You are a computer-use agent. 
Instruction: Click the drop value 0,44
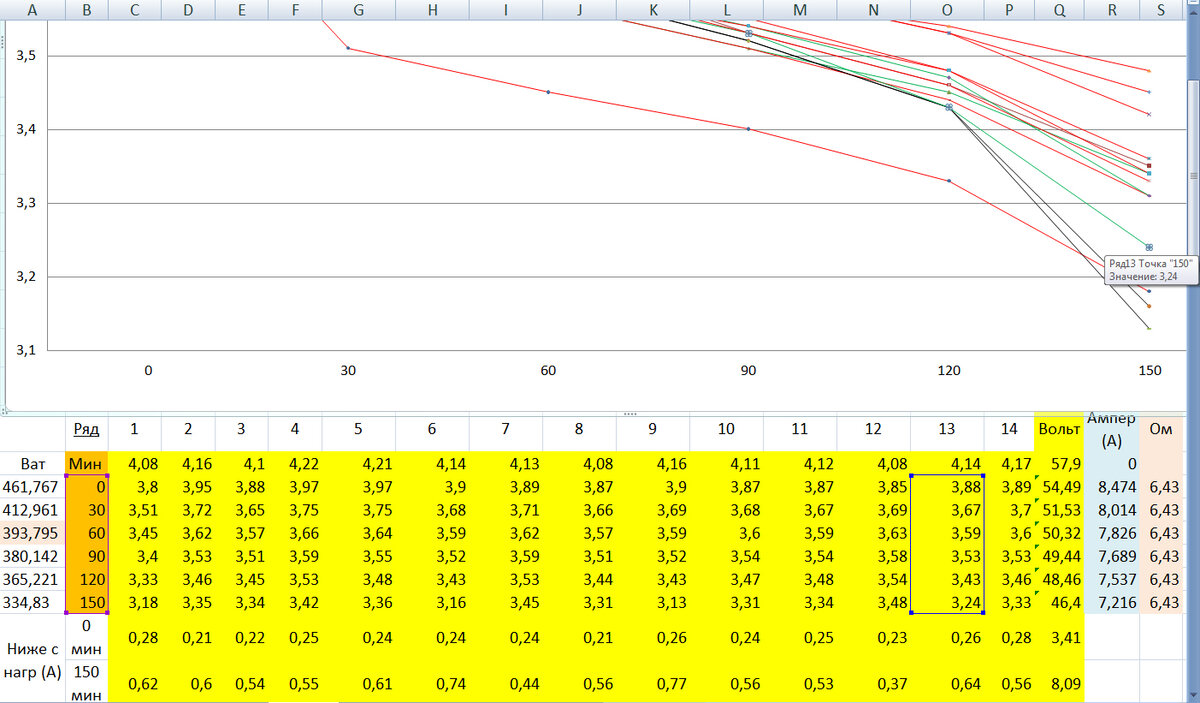coord(506,680)
